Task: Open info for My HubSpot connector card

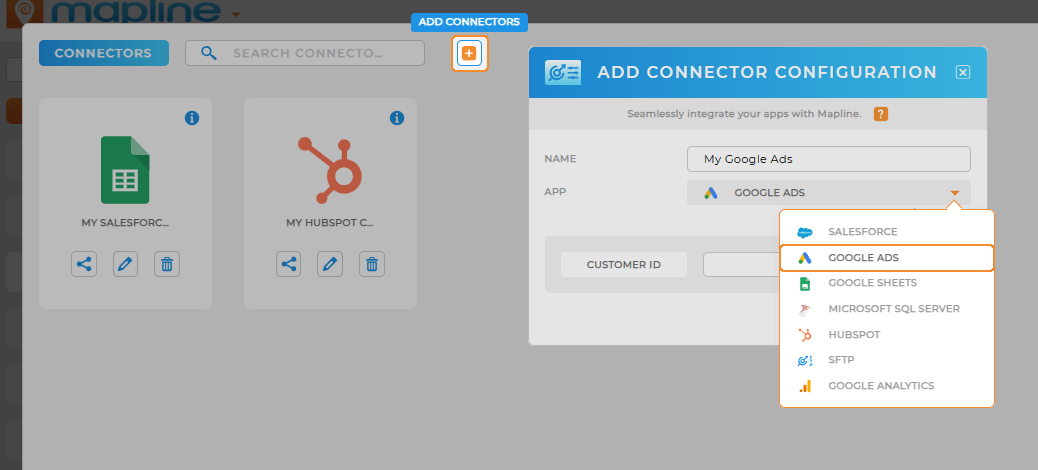Action: [396, 118]
